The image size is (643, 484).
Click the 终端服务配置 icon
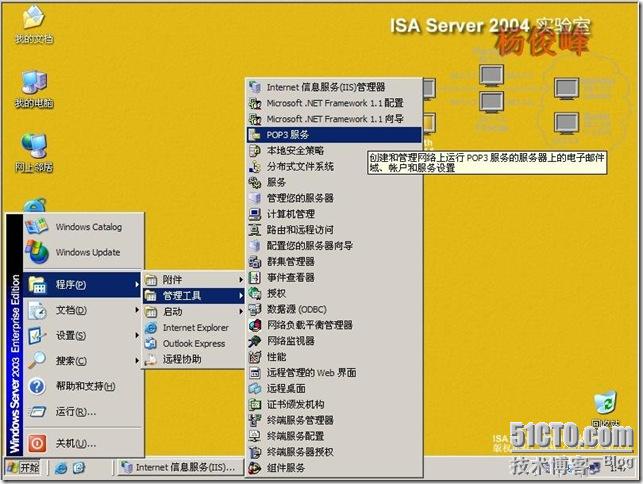pos(255,436)
